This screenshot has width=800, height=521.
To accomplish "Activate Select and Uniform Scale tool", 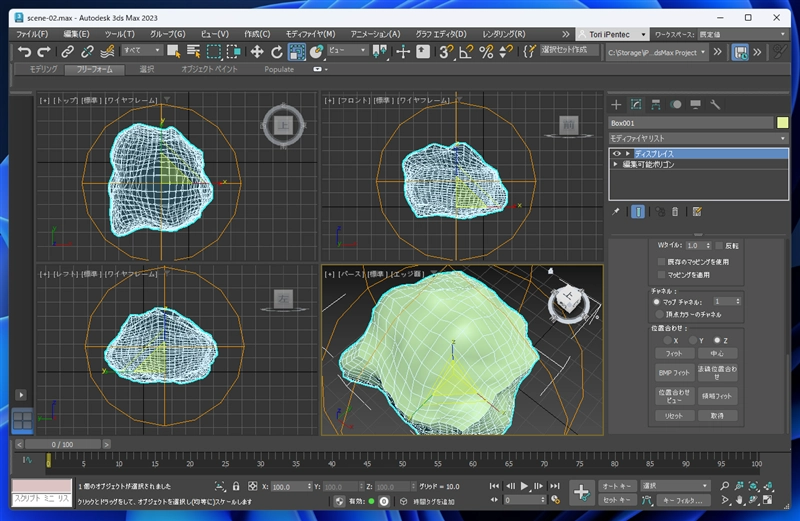I will (296, 52).
